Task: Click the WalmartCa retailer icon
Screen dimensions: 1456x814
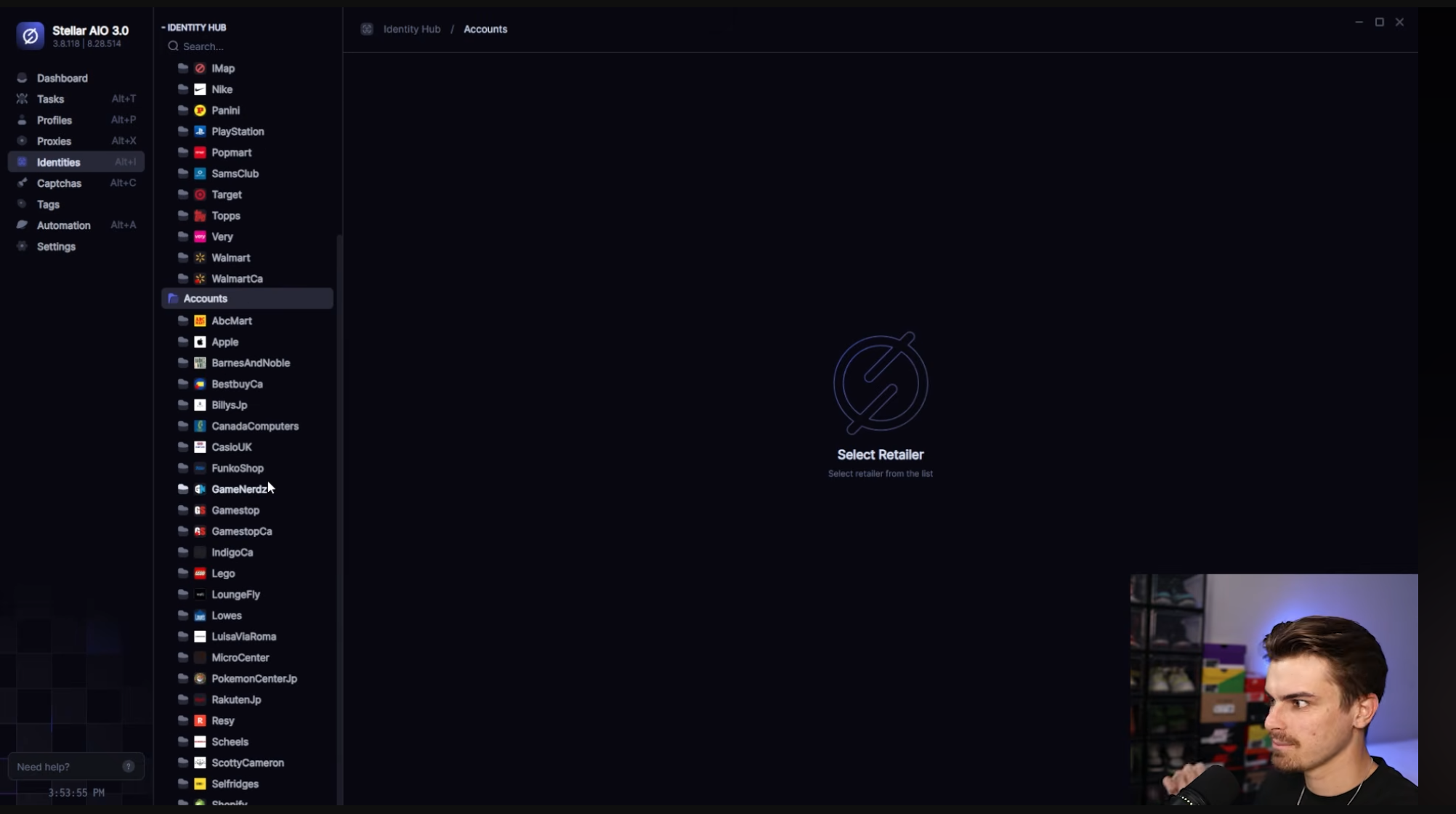Action: point(200,279)
